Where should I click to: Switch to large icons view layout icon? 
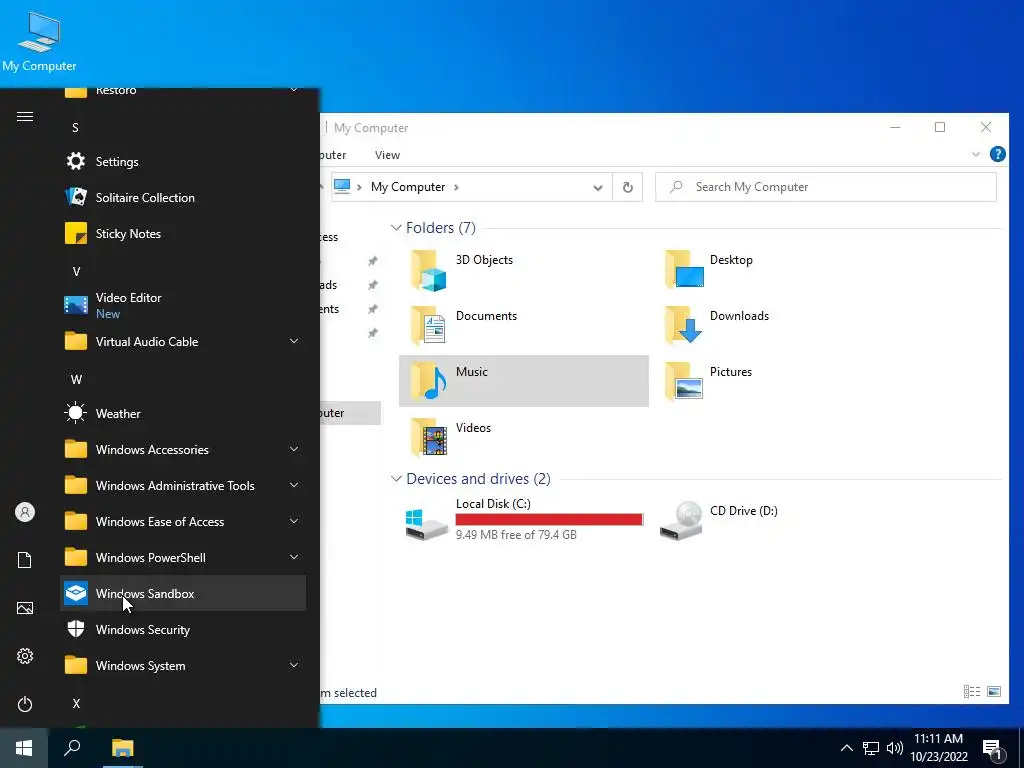(994, 692)
